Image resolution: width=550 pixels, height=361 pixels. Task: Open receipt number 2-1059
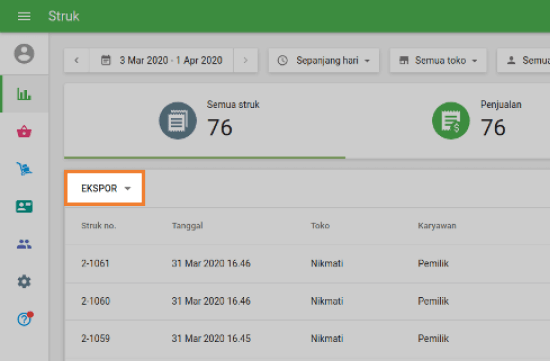95,339
